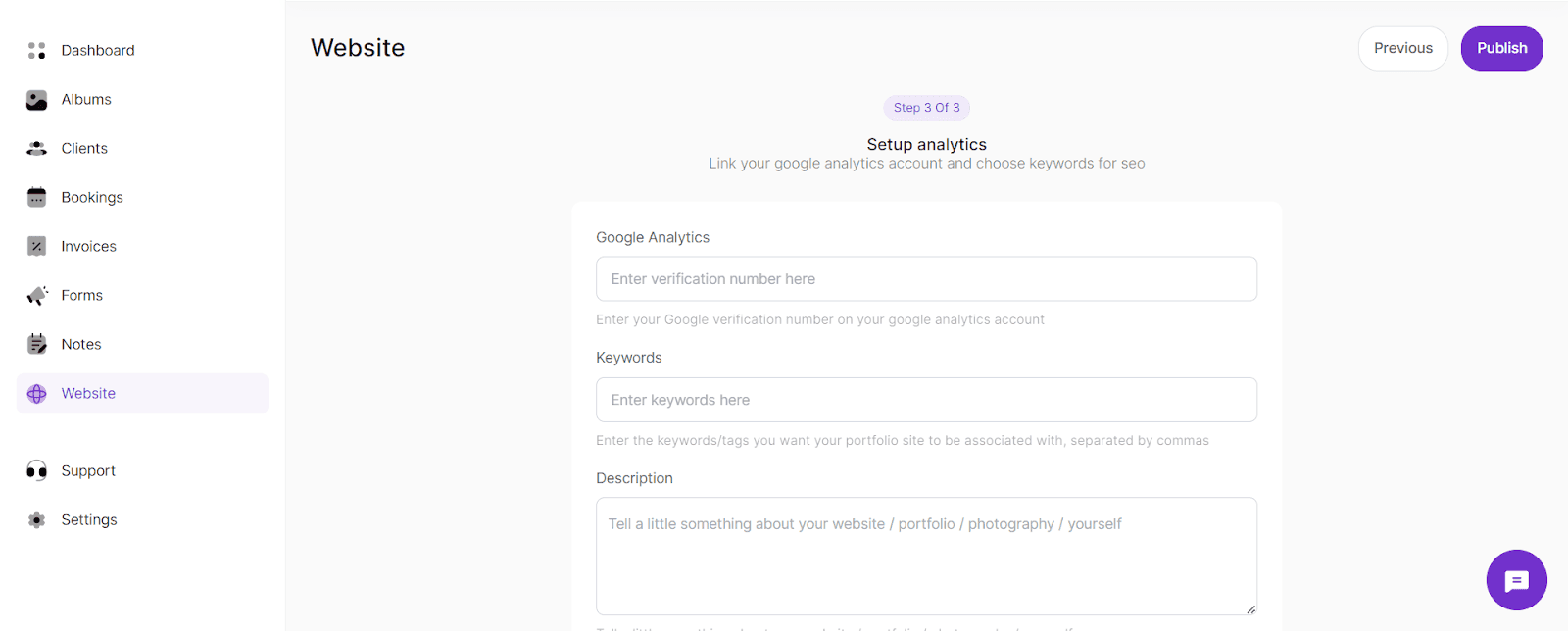Go back with the Previous button
This screenshot has height=631, width=1568.
pos(1402,49)
